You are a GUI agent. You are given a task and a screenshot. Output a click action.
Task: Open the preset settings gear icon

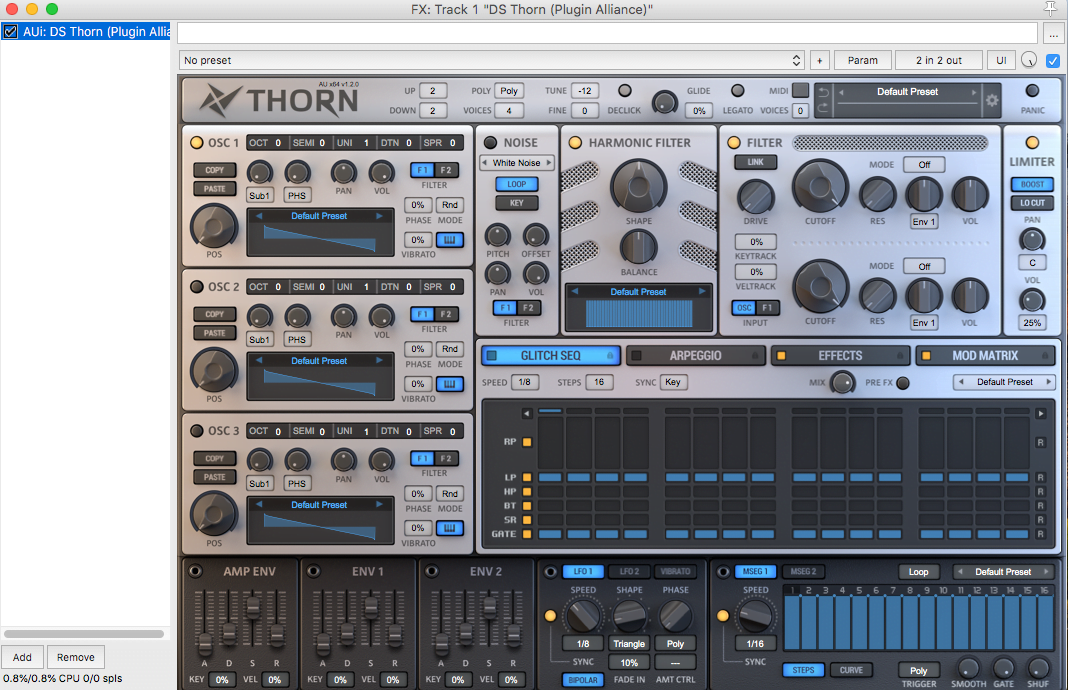[992, 100]
